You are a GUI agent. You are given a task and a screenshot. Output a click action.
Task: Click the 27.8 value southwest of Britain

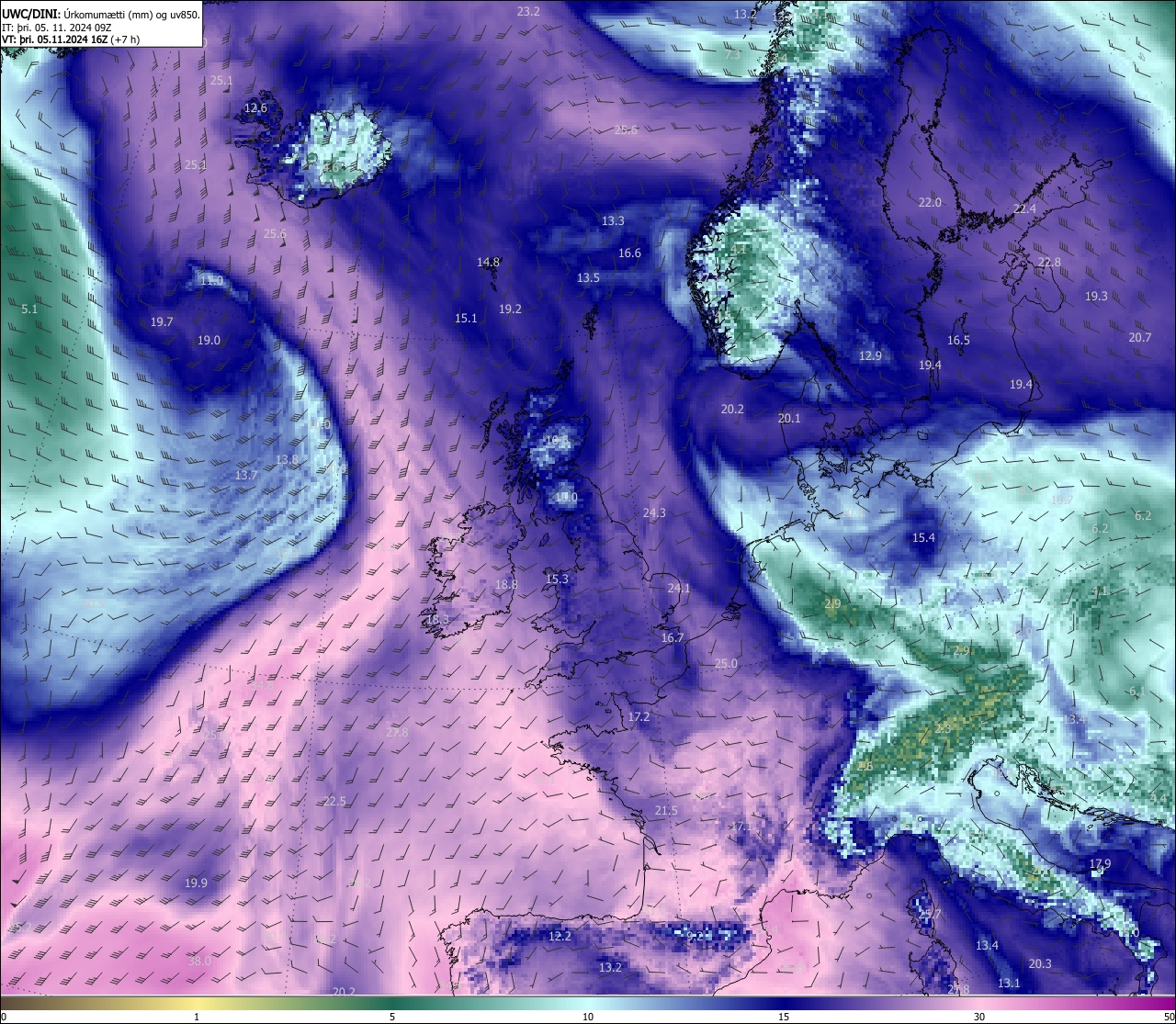tap(397, 732)
